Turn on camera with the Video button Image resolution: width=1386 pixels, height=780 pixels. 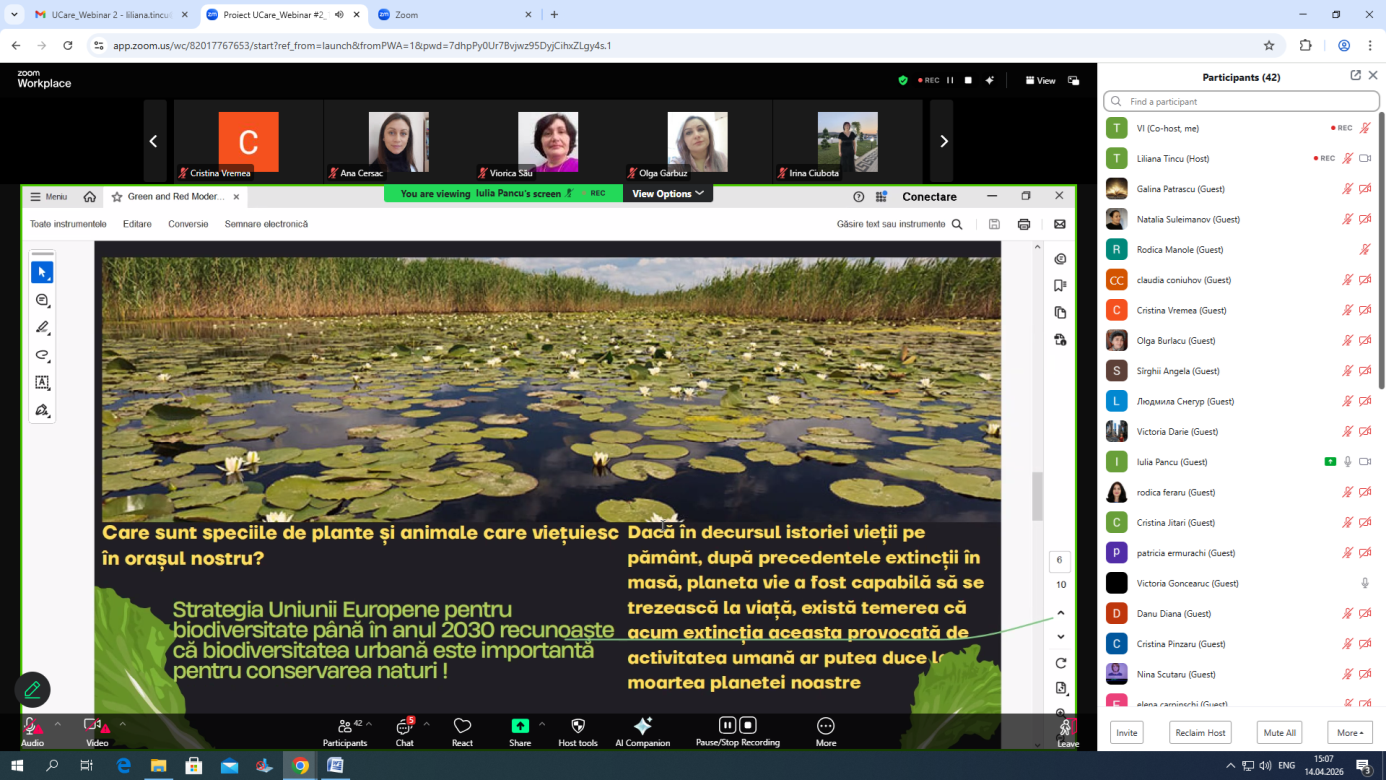pos(96,728)
